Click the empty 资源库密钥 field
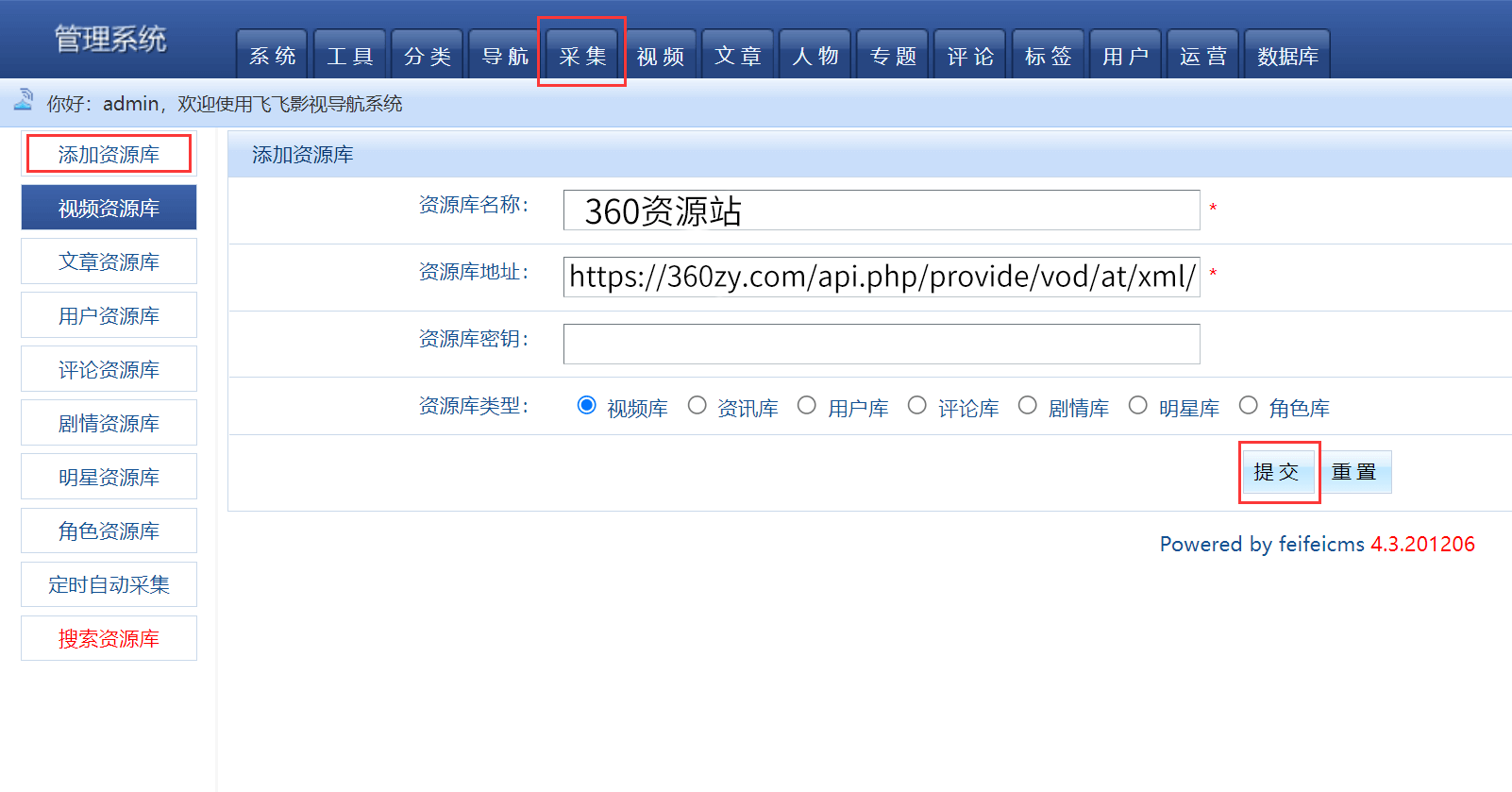Viewport: 1512px width, 792px height. (x=882, y=344)
